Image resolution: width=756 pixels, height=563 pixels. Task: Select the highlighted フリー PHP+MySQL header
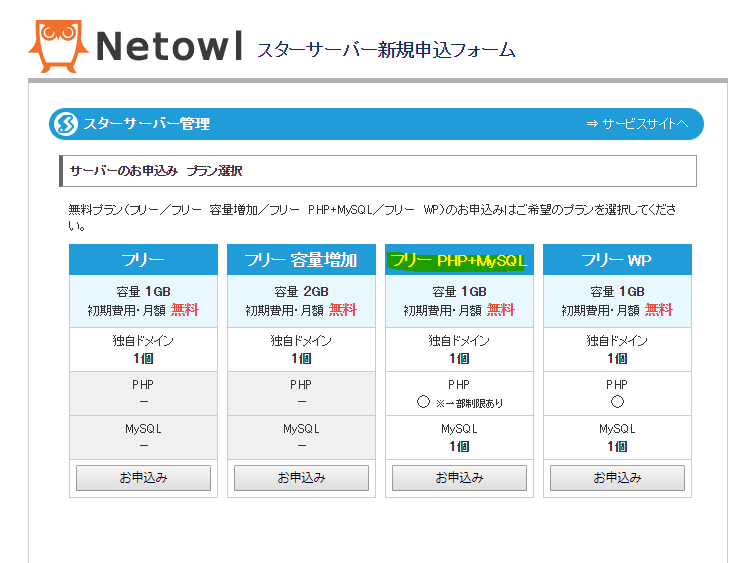coord(459,260)
